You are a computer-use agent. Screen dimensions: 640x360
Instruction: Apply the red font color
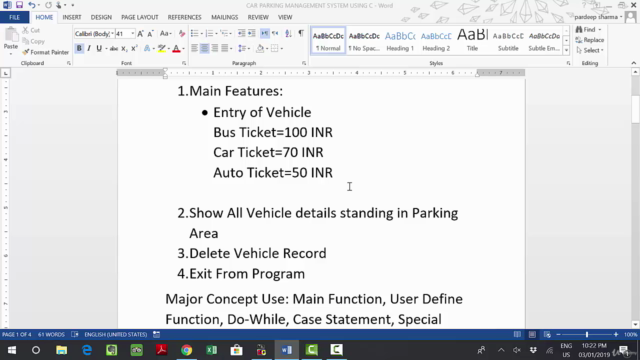176,49
